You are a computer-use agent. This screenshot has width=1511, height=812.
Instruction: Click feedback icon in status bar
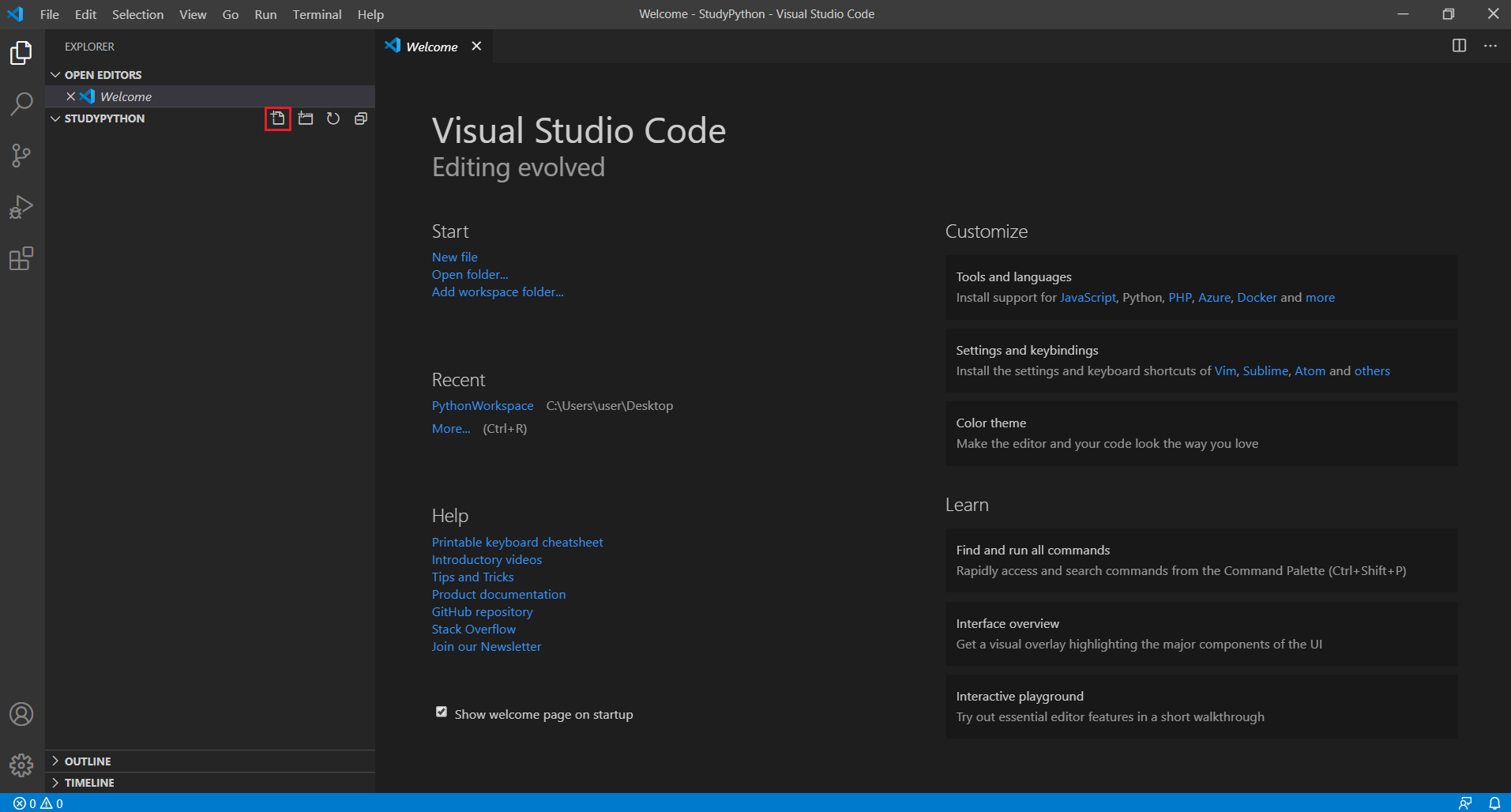click(x=1465, y=803)
